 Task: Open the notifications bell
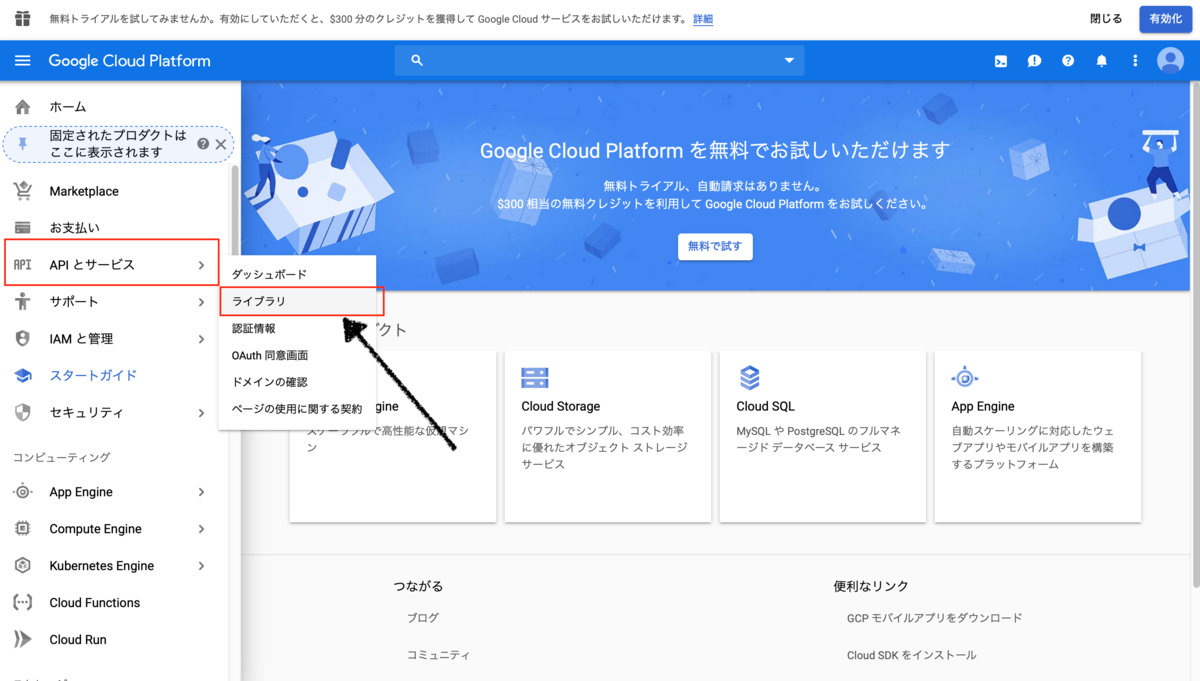tap(1102, 61)
